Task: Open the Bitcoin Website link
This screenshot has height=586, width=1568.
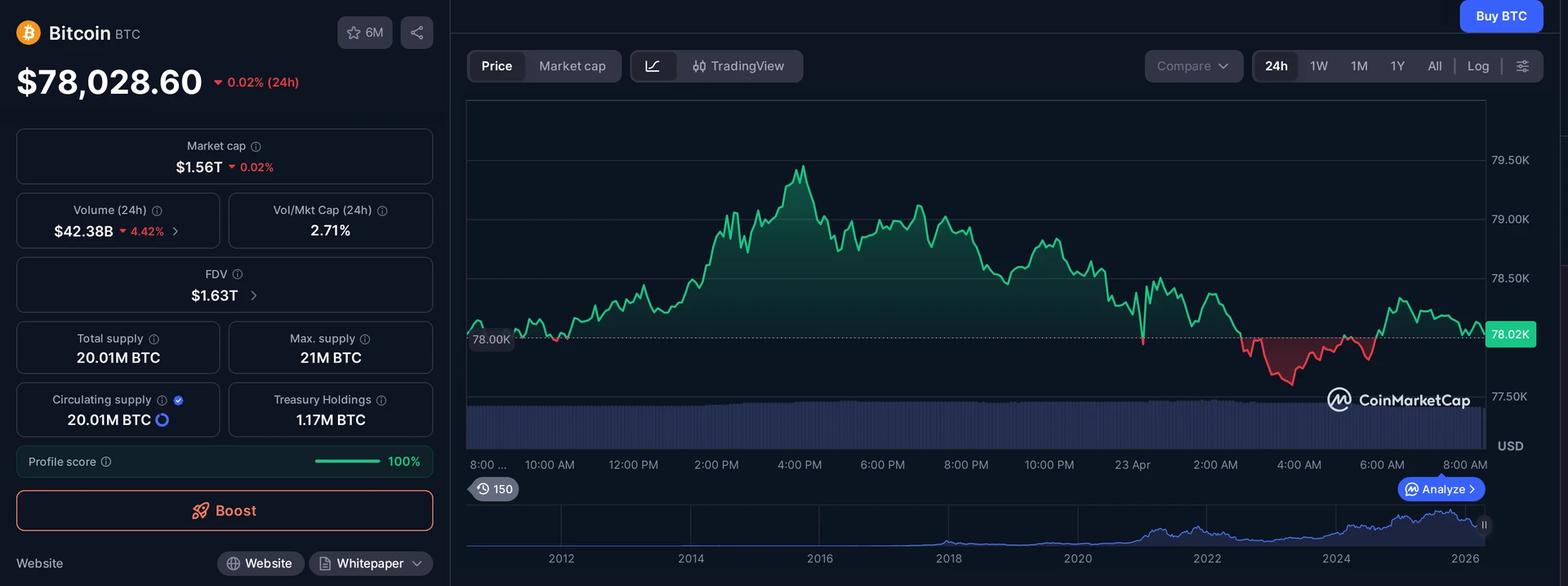Action: point(261,563)
